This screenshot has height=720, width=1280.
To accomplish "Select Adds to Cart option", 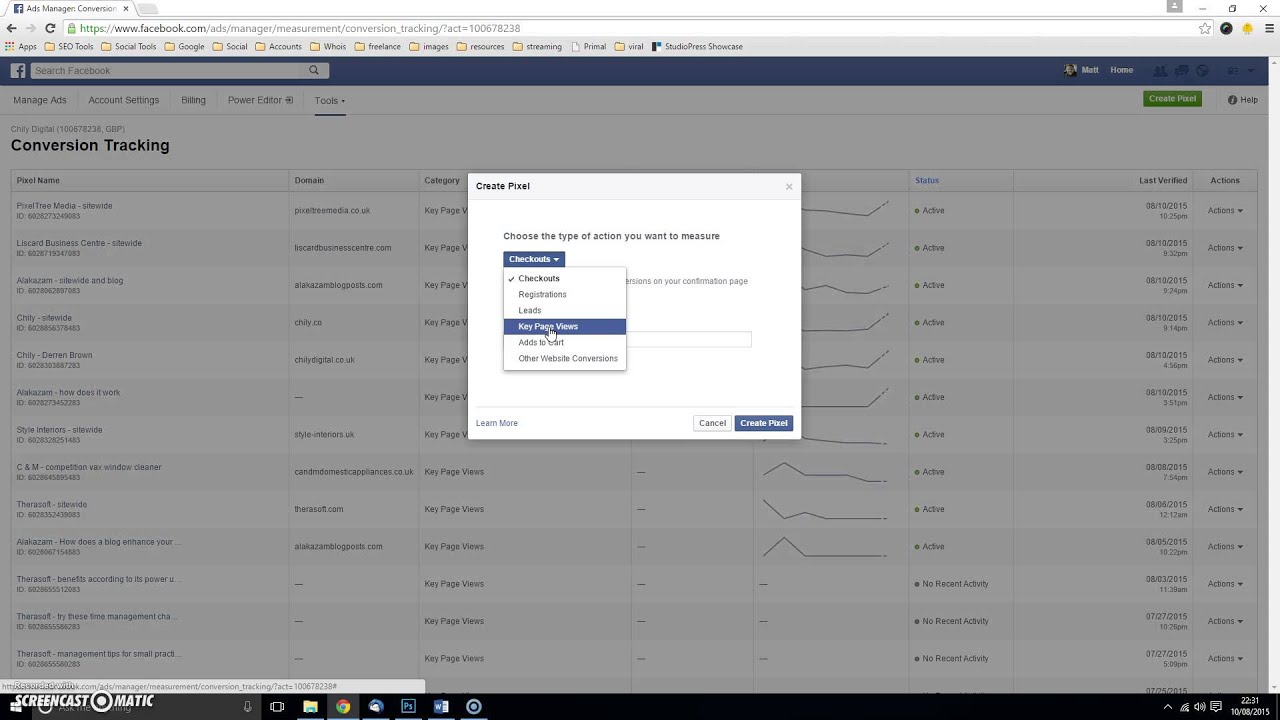I will coord(564,343).
